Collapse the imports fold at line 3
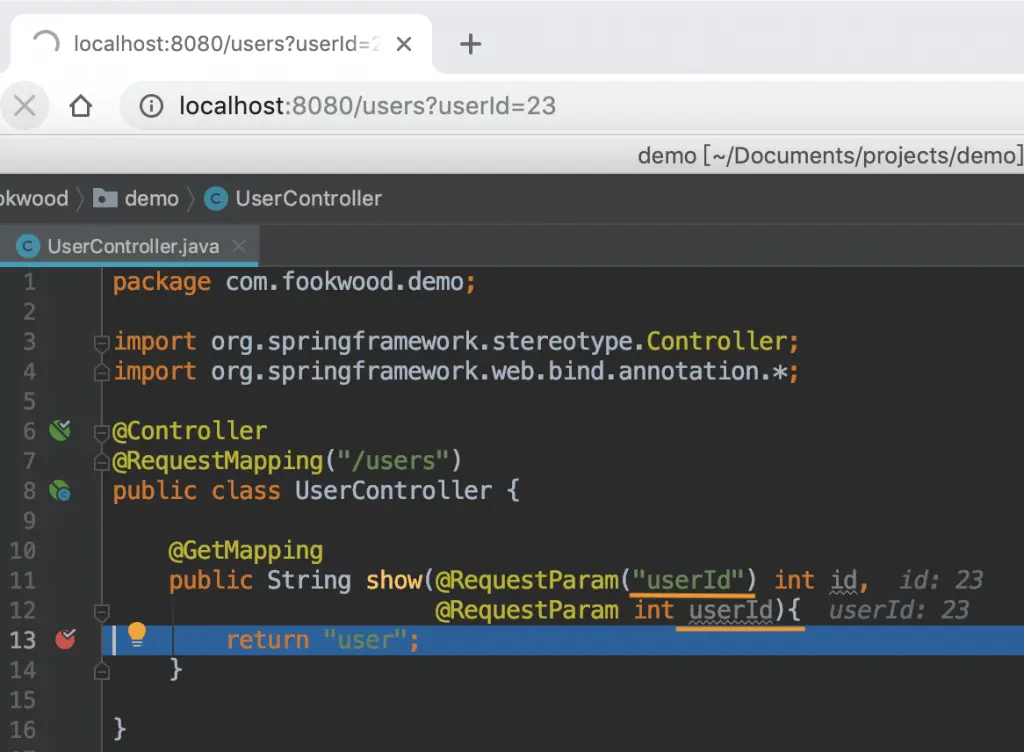This screenshot has height=752, width=1024. point(101,341)
